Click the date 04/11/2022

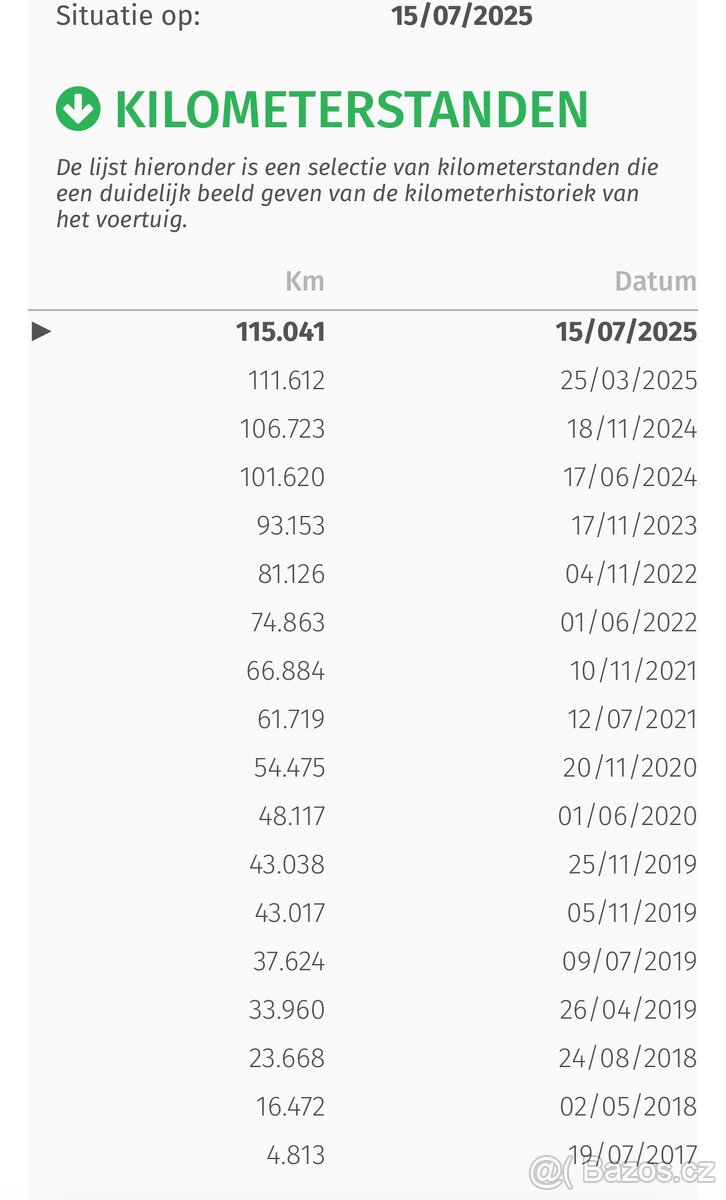pos(630,574)
